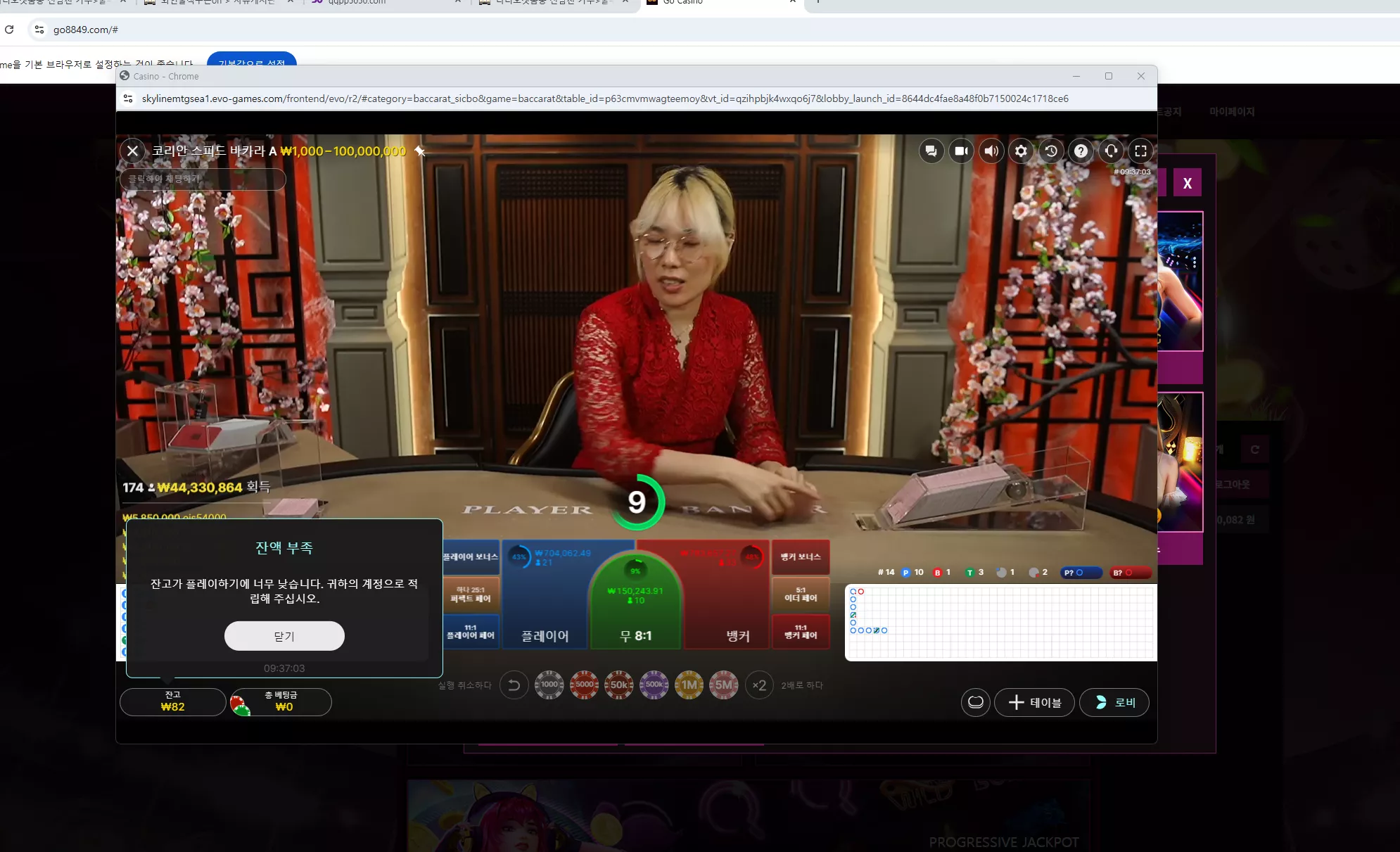Viewport: 1400px width, 852px height.
Task: View the 총 베팅금 total bet box
Action: pos(281,701)
